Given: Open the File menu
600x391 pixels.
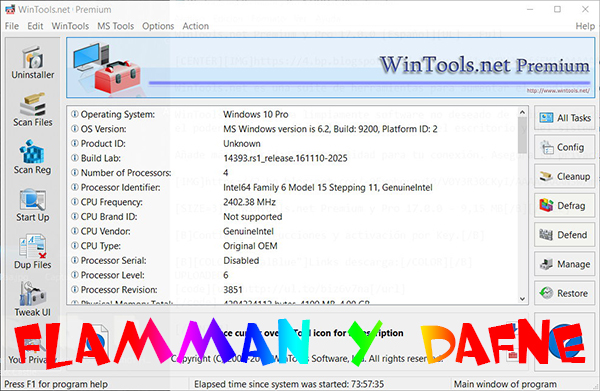Looking at the screenshot, I should click(x=11, y=26).
